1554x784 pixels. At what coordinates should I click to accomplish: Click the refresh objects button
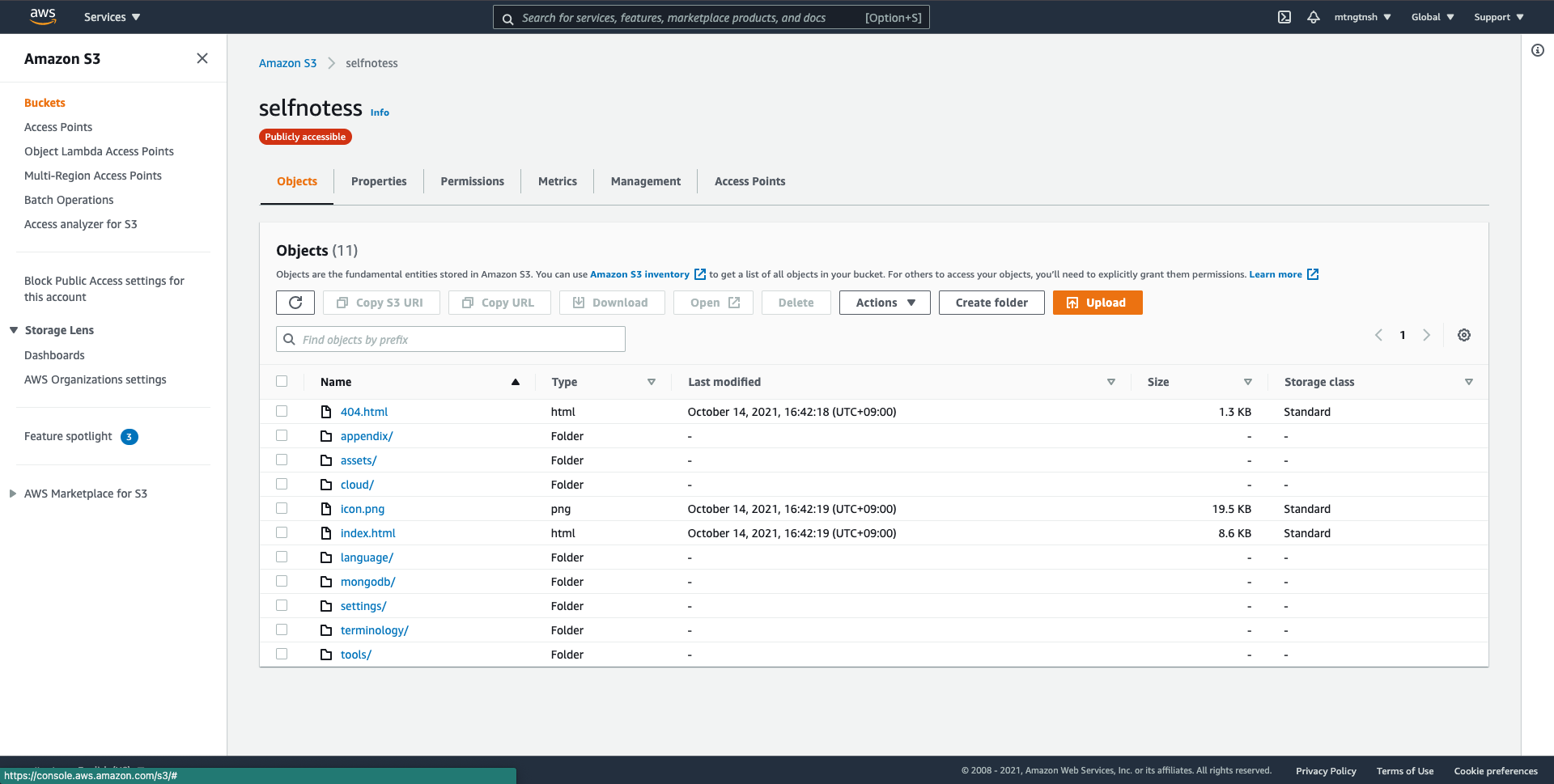[295, 303]
